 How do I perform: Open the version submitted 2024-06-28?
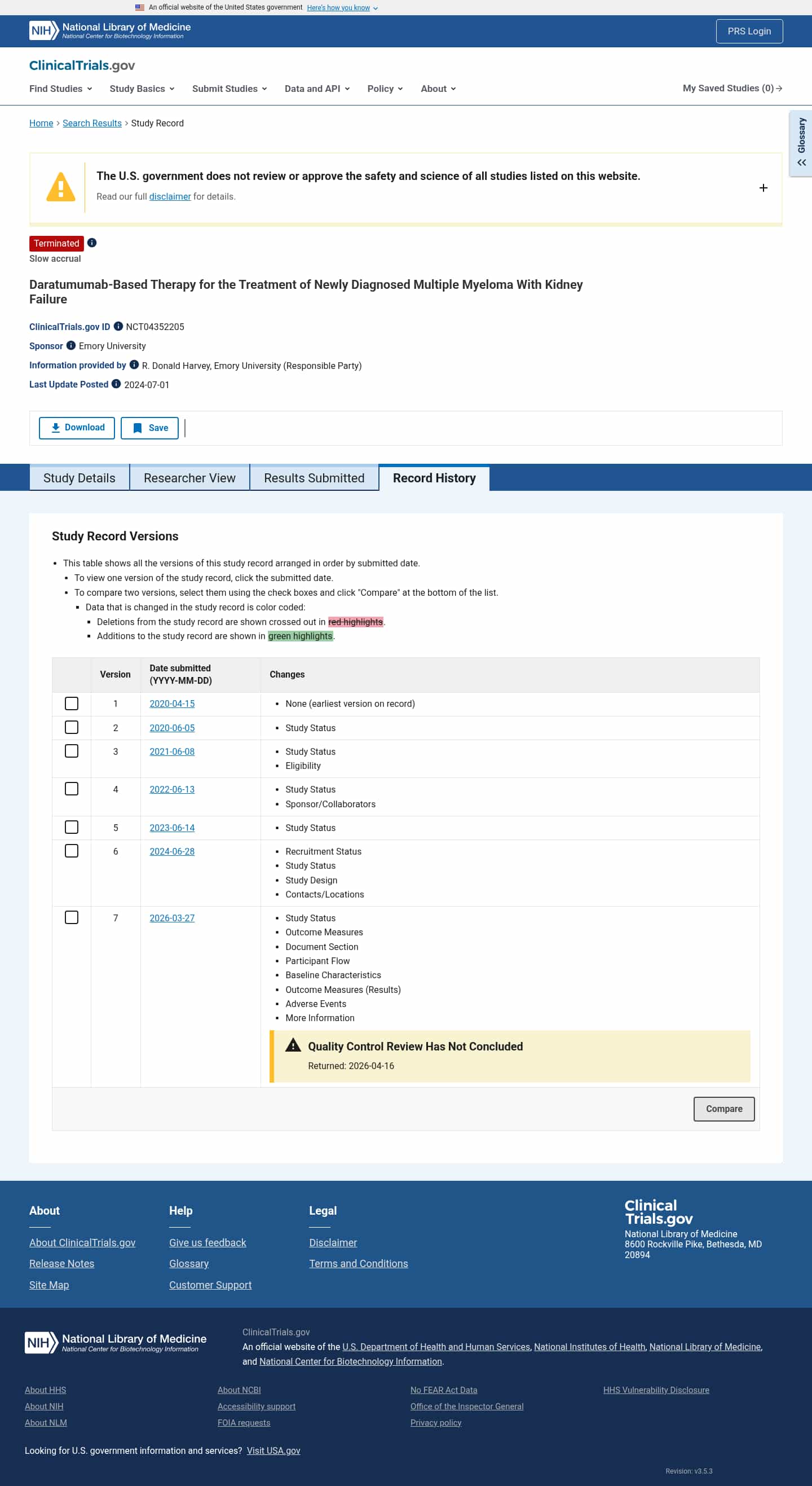click(172, 851)
